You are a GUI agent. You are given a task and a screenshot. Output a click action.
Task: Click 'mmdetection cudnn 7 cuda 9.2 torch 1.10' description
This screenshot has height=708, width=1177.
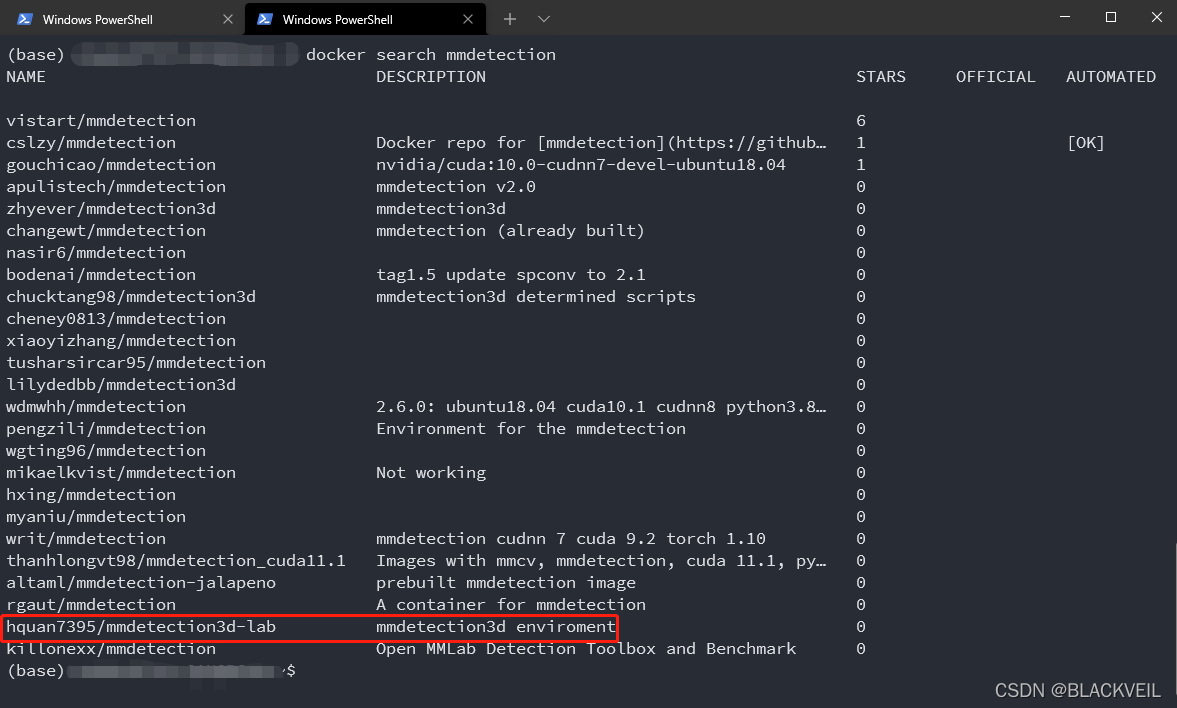(x=570, y=538)
